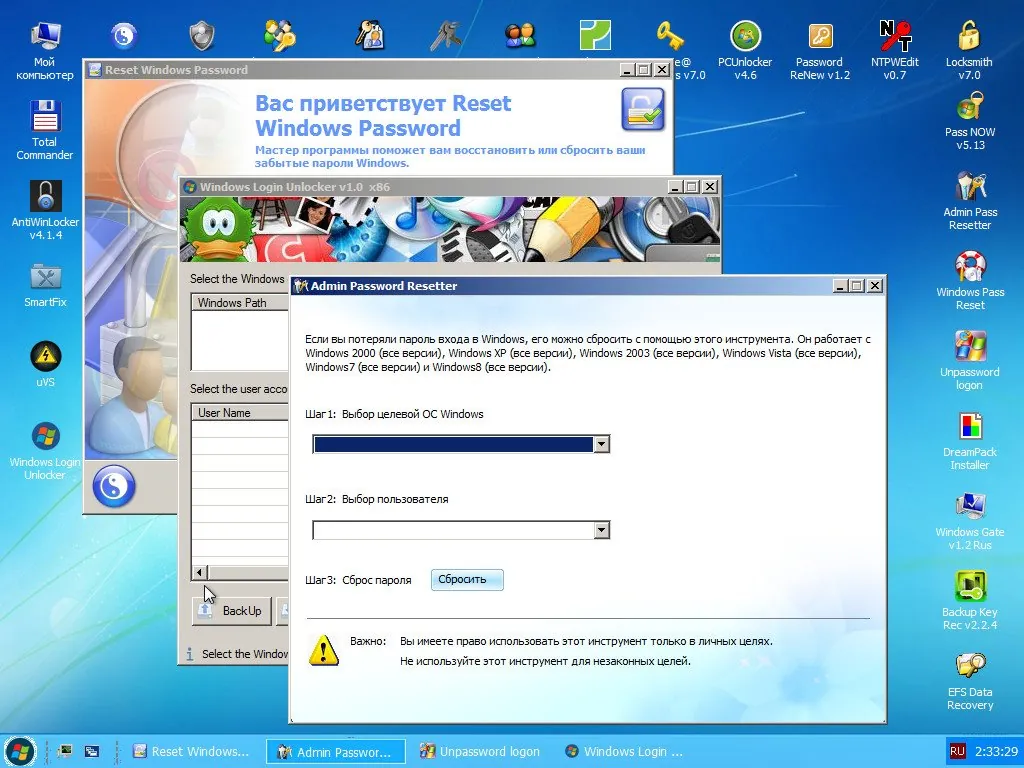
Task: Click the keys-and-badge desktop icon
Action: click(370, 36)
